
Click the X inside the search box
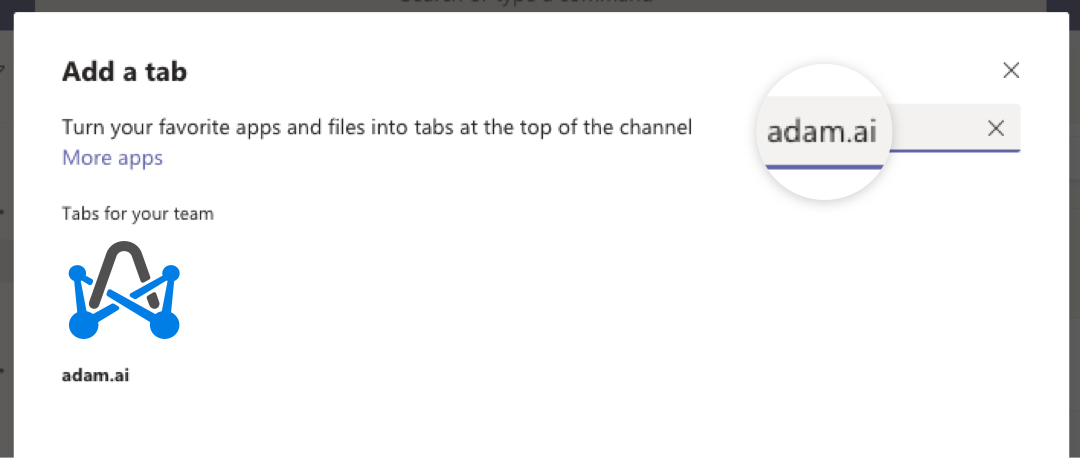pyautogui.click(x=996, y=127)
